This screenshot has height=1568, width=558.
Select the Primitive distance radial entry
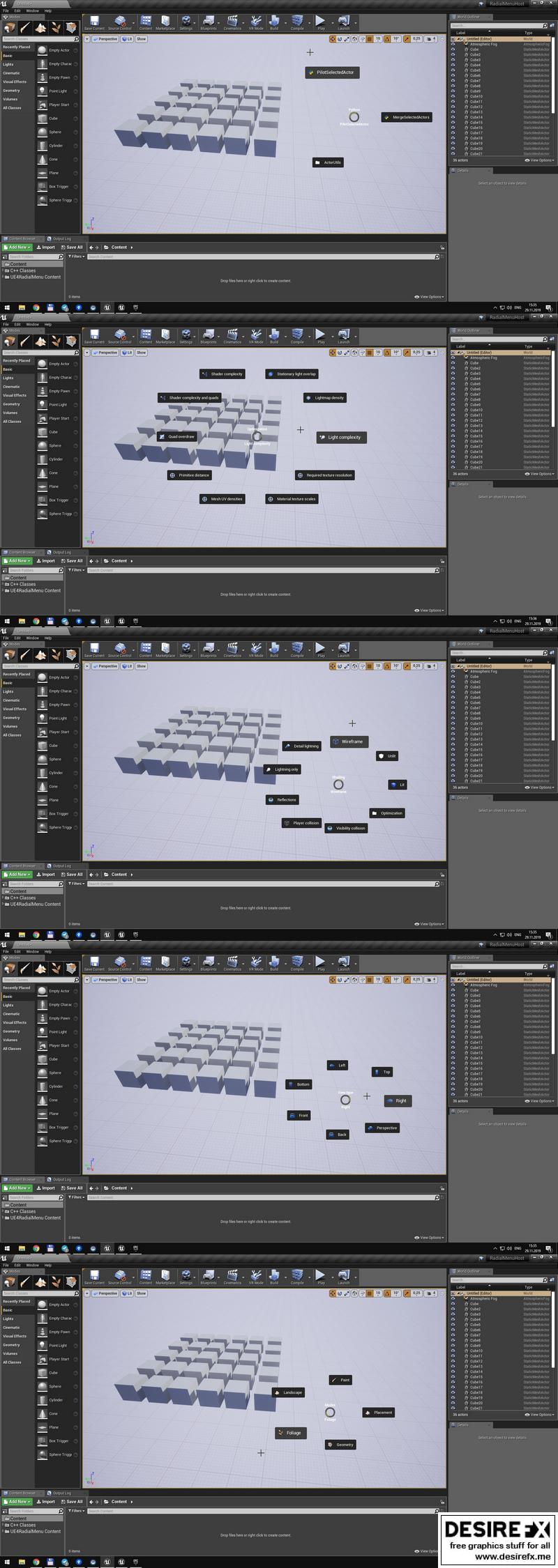click(x=190, y=475)
